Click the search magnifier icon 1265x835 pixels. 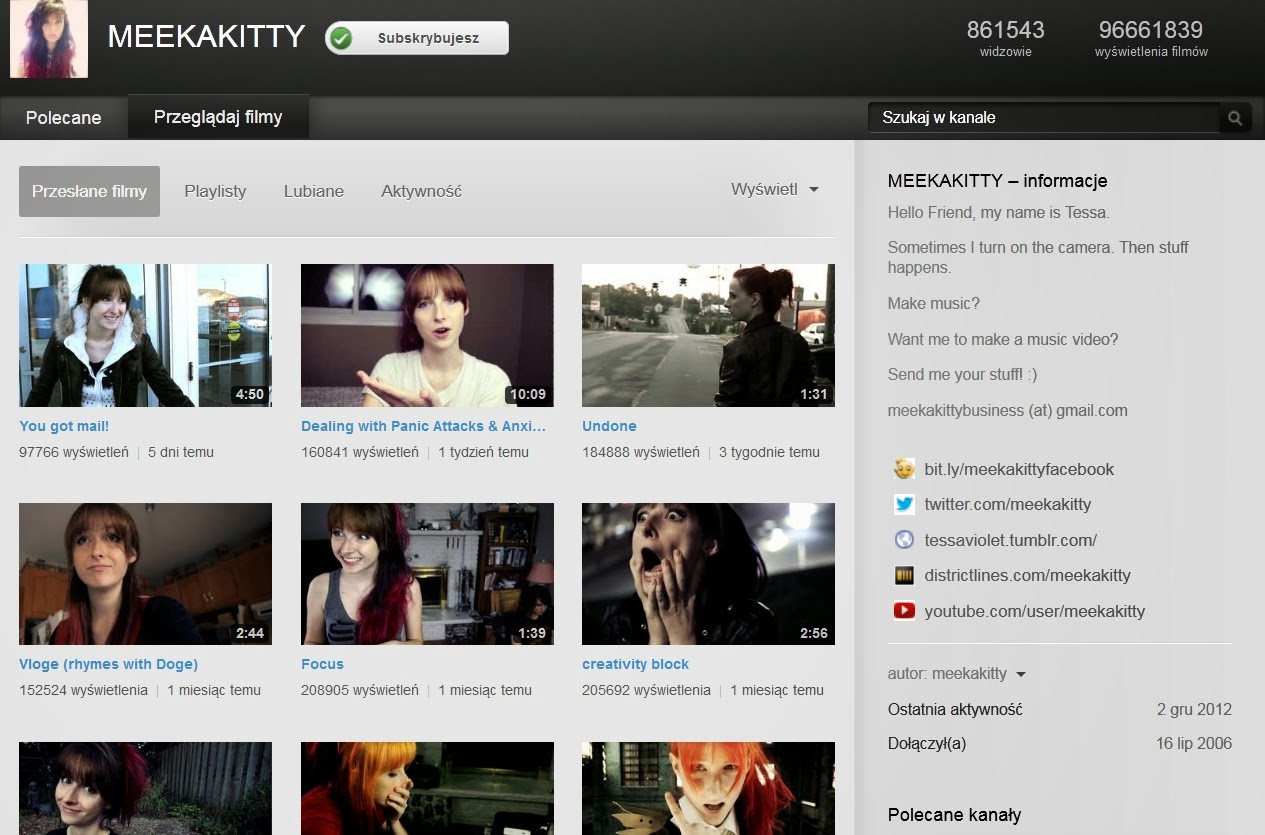(x=1235, y=118)
